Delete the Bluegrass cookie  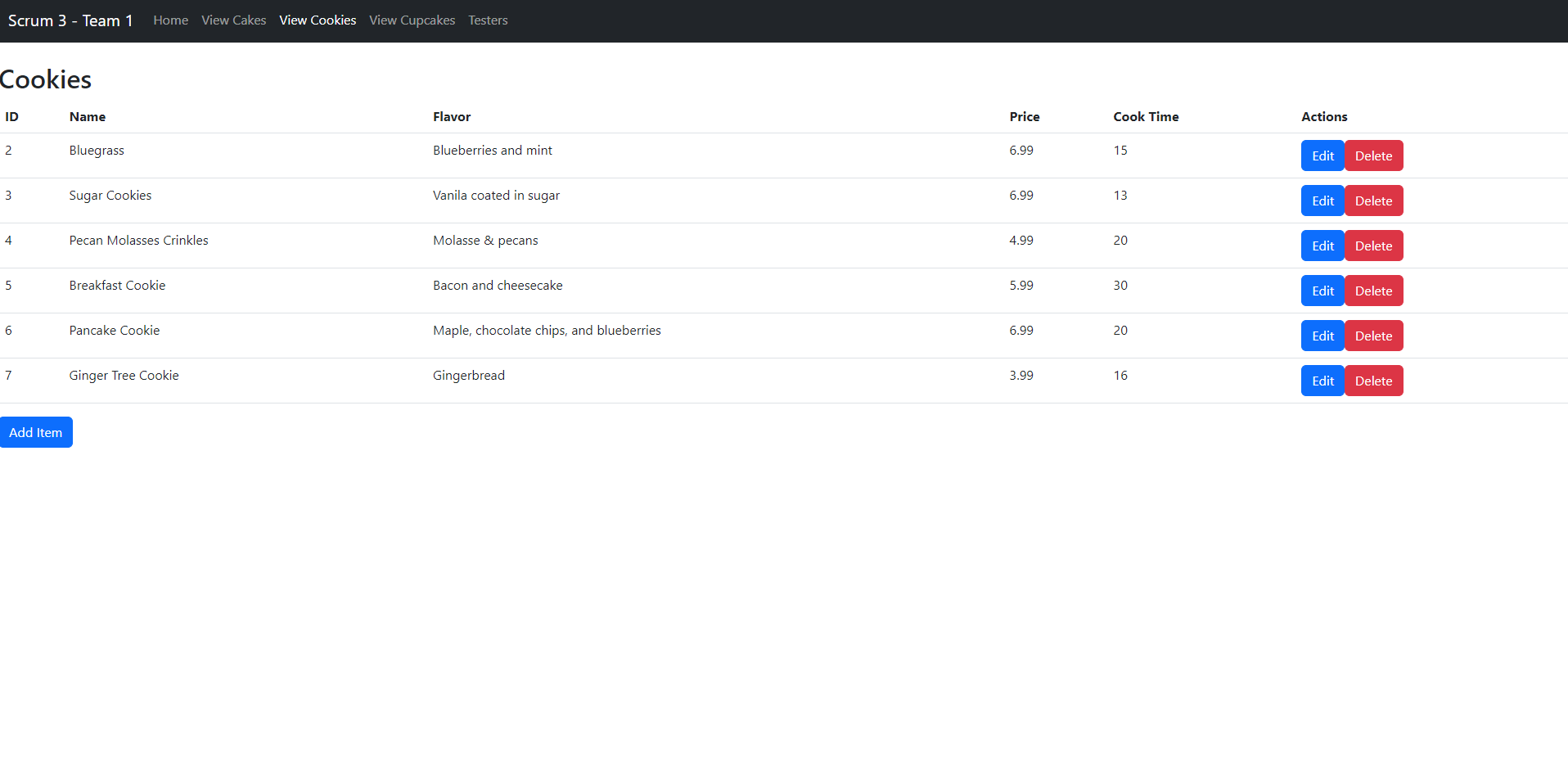[1373, 156]
